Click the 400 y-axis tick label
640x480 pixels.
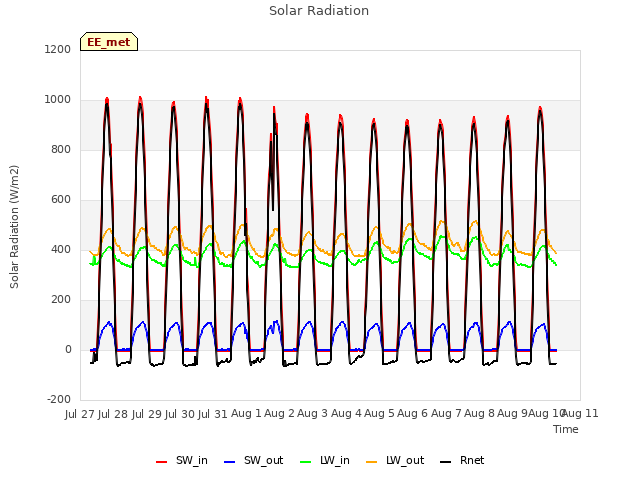(61, 249)
